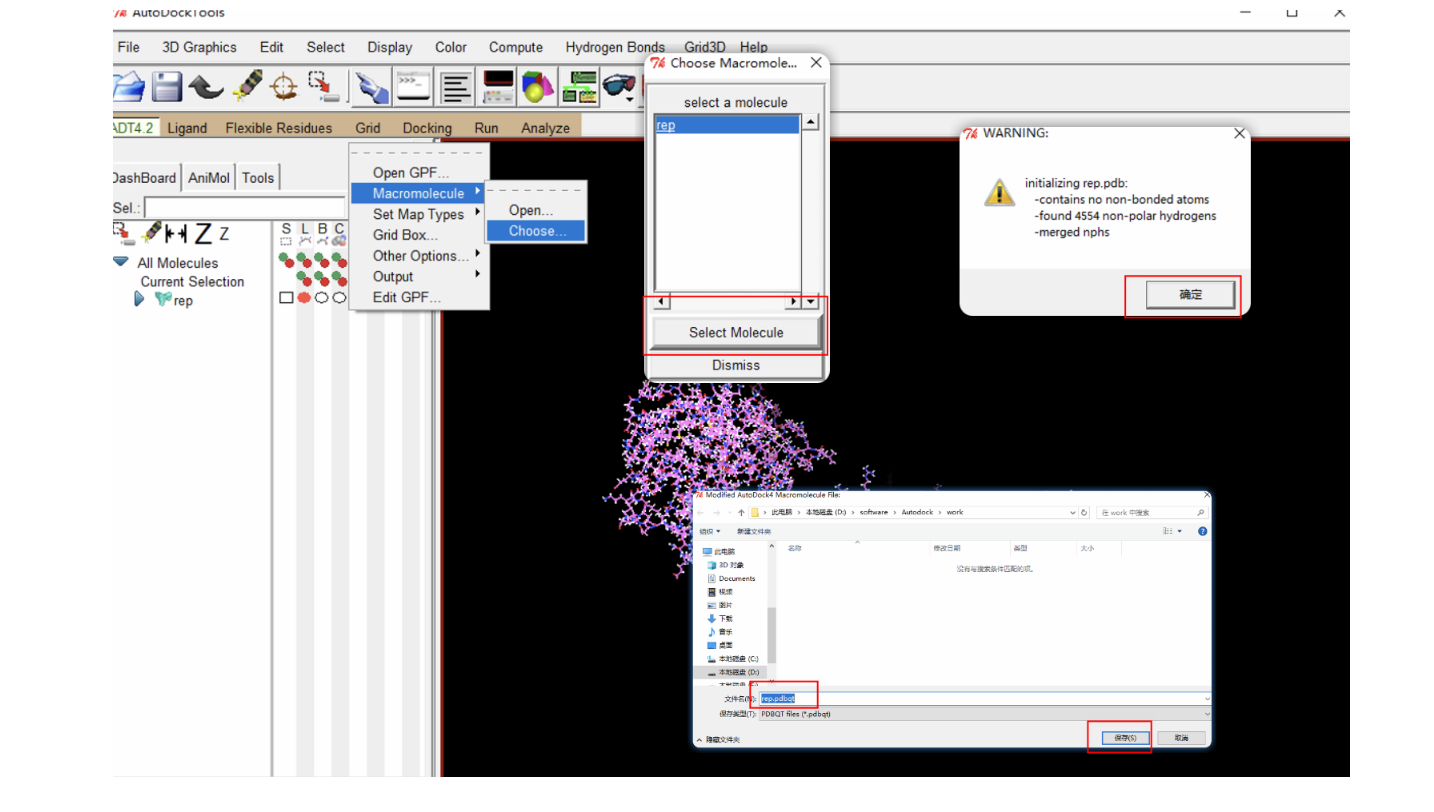Image resolution: width=1434 pixels, height=812 pixels.
Task: Click the 确定 OK button in WARNING dialog
Action: tap(1190, 295)
